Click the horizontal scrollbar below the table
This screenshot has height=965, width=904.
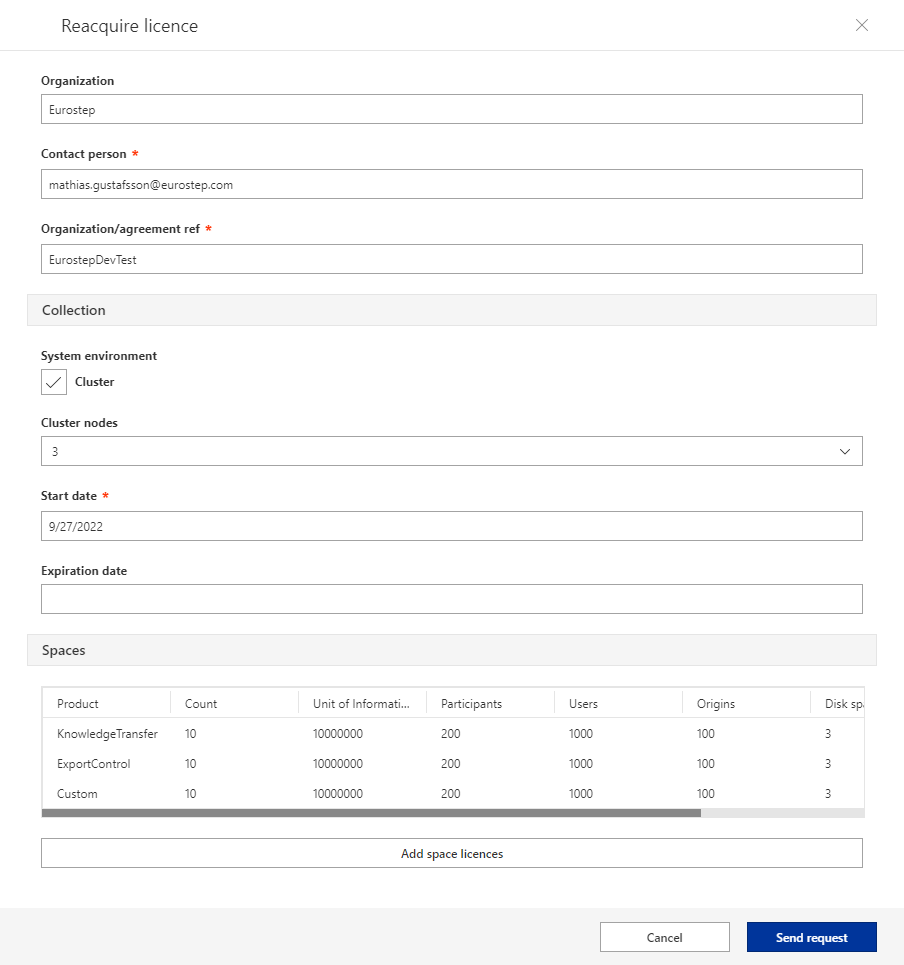click(x=370, y=813)
